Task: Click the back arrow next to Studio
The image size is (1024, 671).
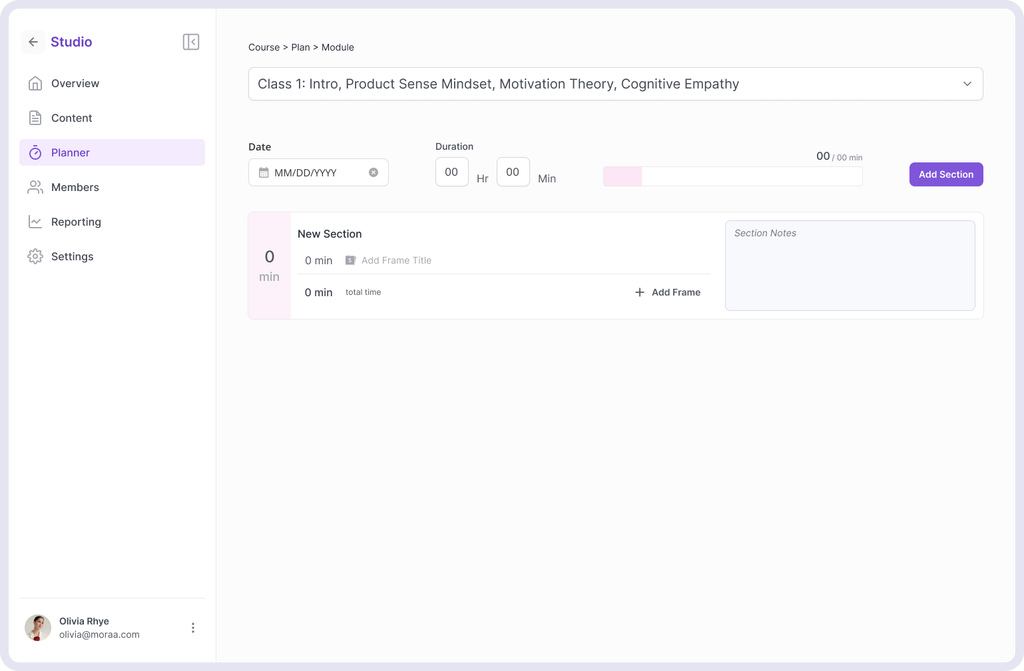Action: coord(33,42)
